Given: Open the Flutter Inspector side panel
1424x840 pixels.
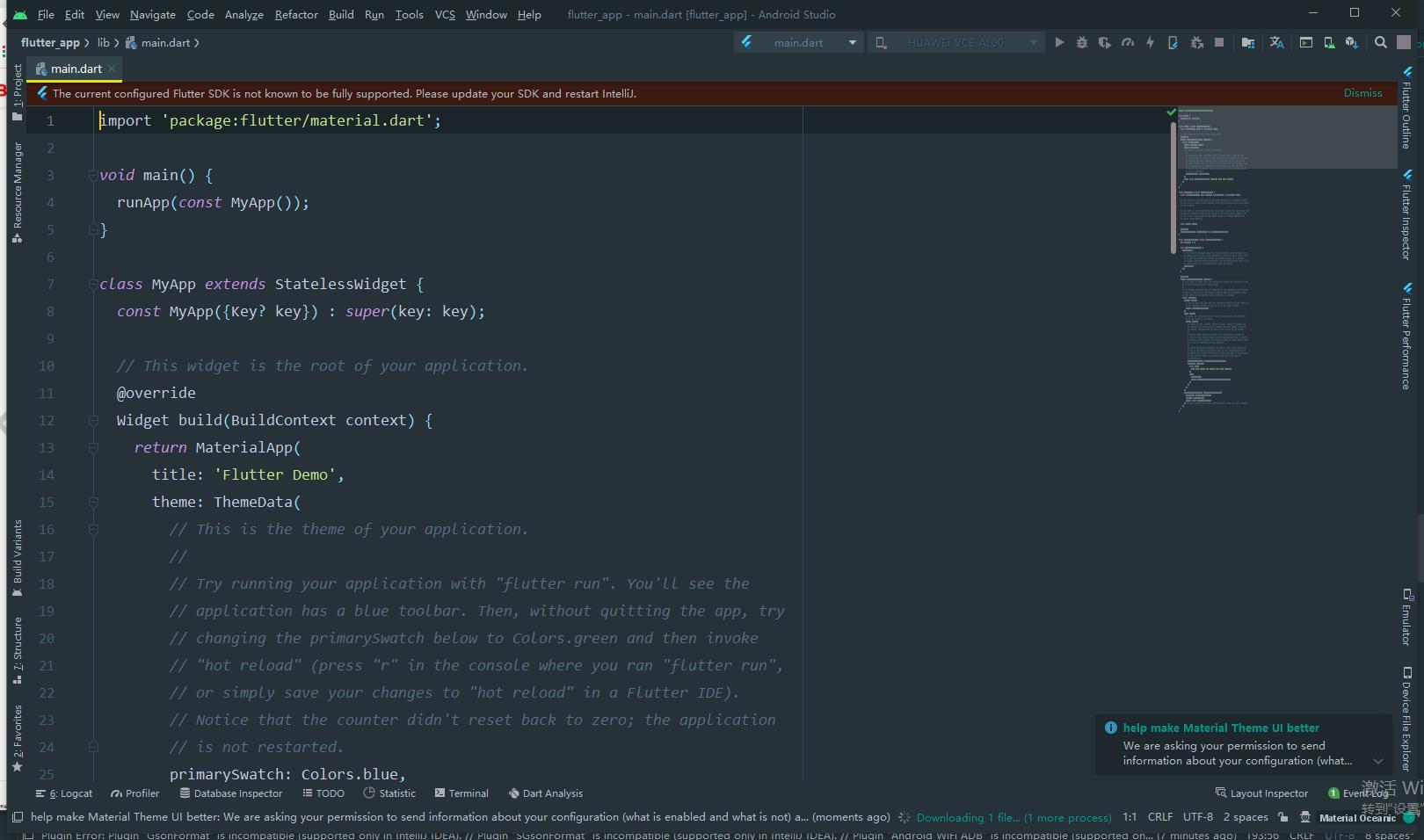Looking at the screenshot, I should point(1406,214).
